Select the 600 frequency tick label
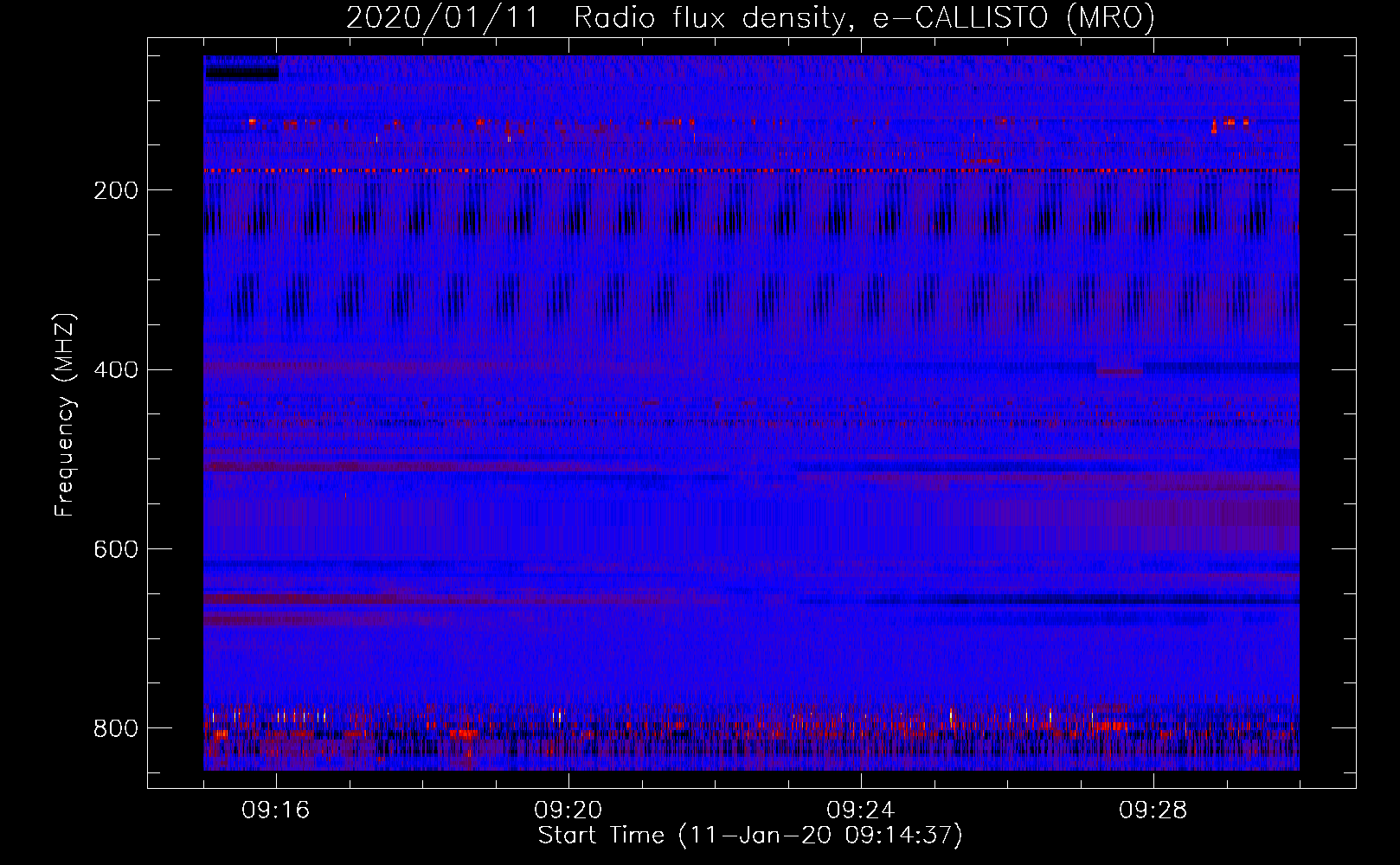This screenshot has width=1400, height=865. coord(116,550)
